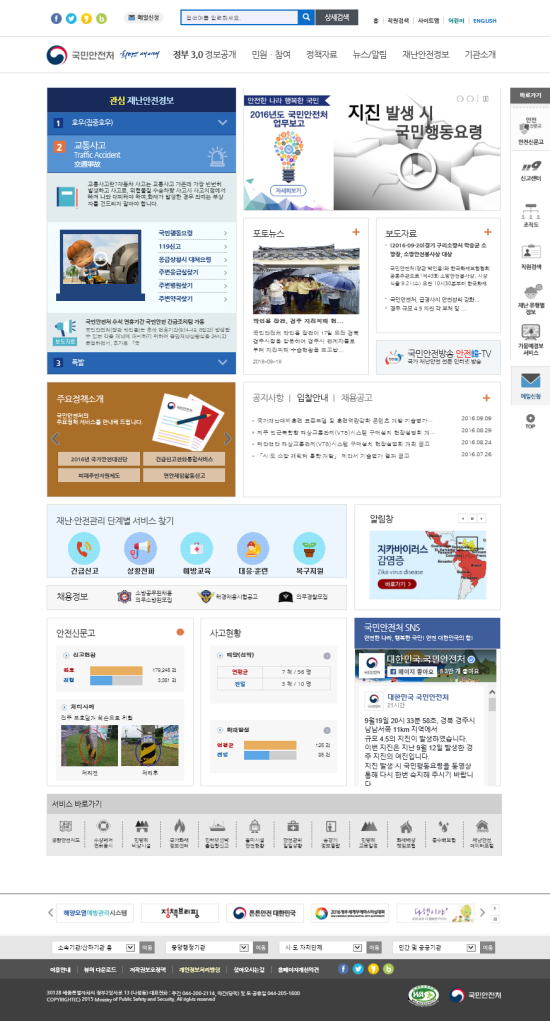The width and height of the screenshot is (550, 1021).
Task: Click the plus icon beside 보도자료
Action: coord(488,232)
